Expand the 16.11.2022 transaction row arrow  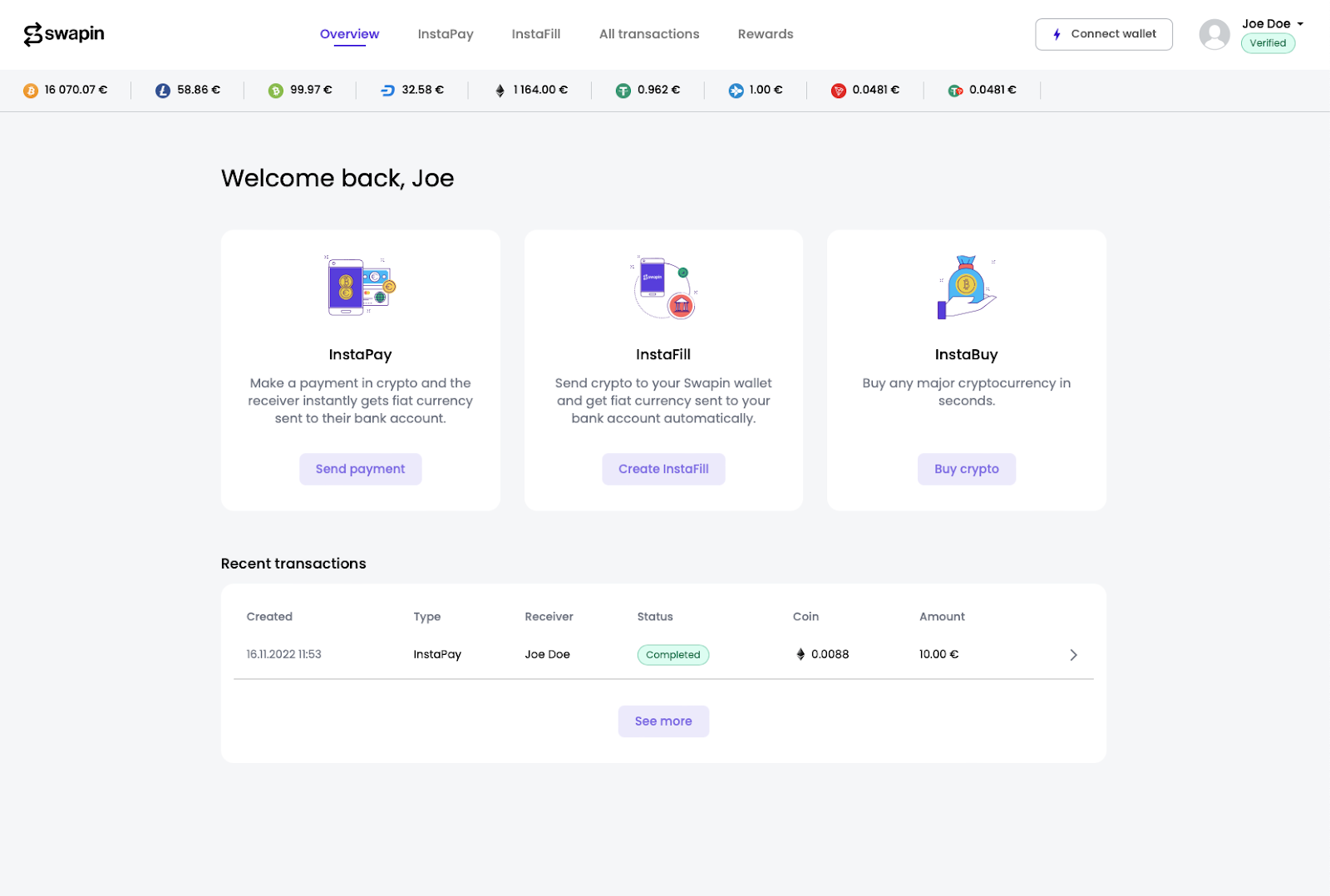click(x=1073, y=655)
